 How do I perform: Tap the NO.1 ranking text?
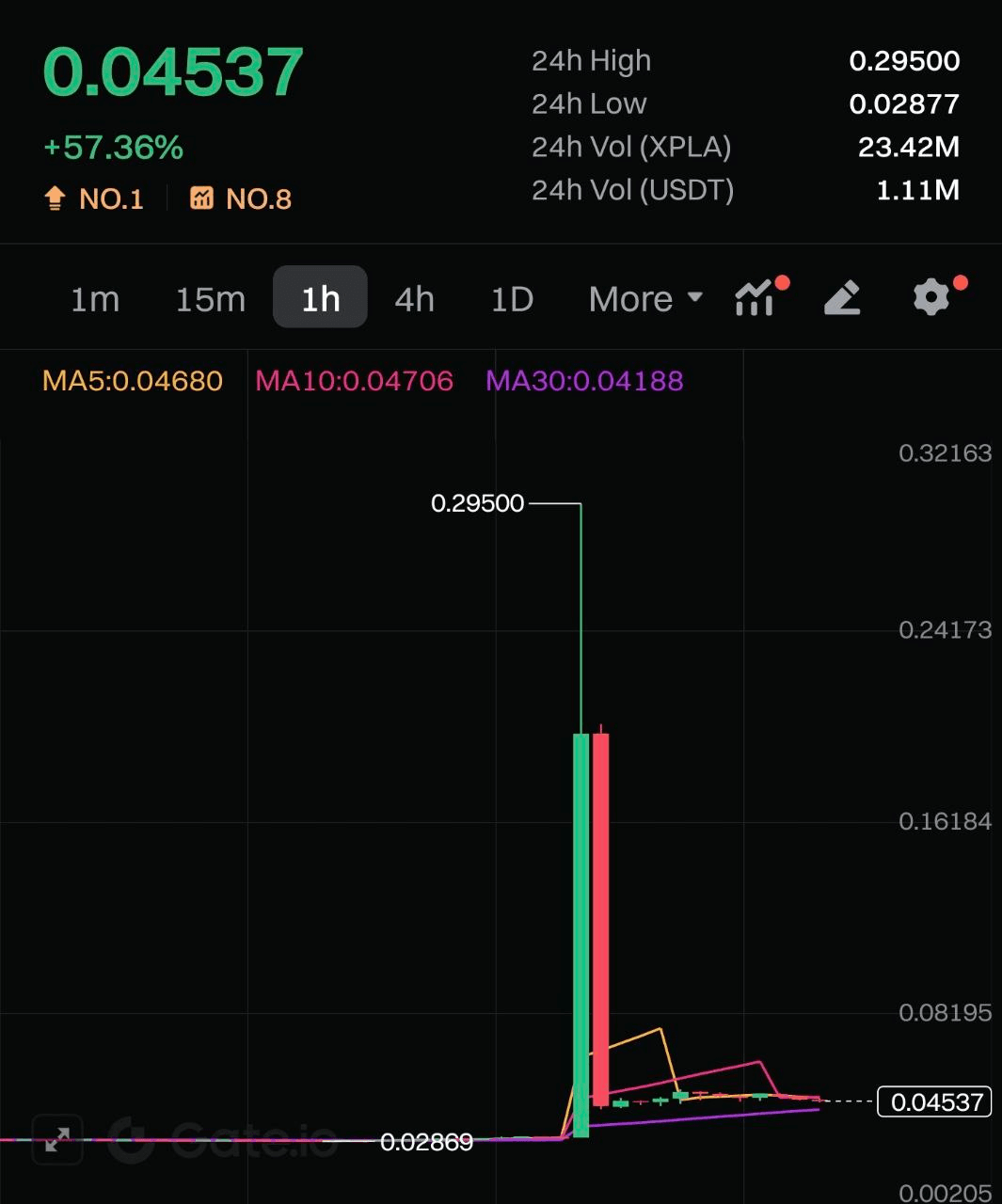pos(111,199)
